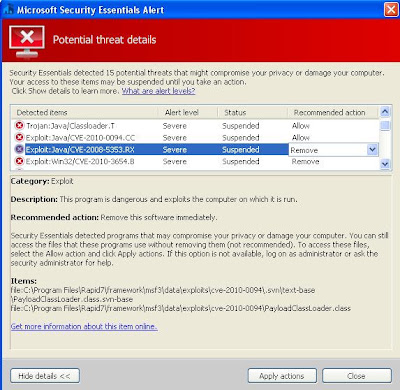400x390 pixels.
Task: Click the red monitor alert icon in header
Action: 27,42
